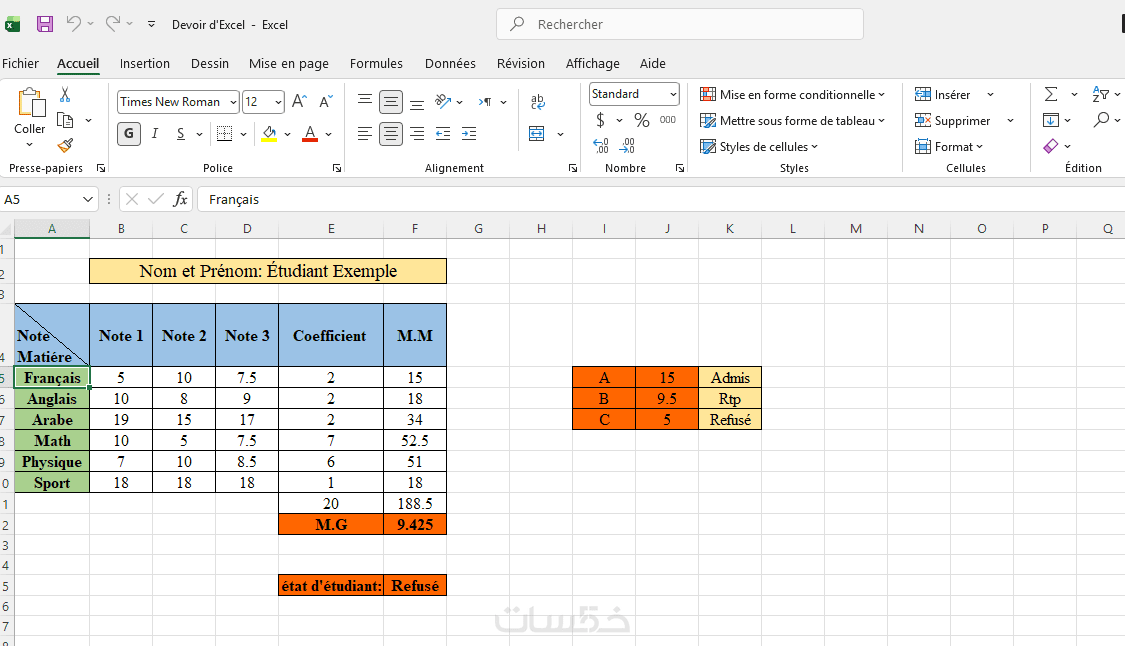1125x646 pixels.
Task: Select the format painter brush
Action: [x=65, y=146]
